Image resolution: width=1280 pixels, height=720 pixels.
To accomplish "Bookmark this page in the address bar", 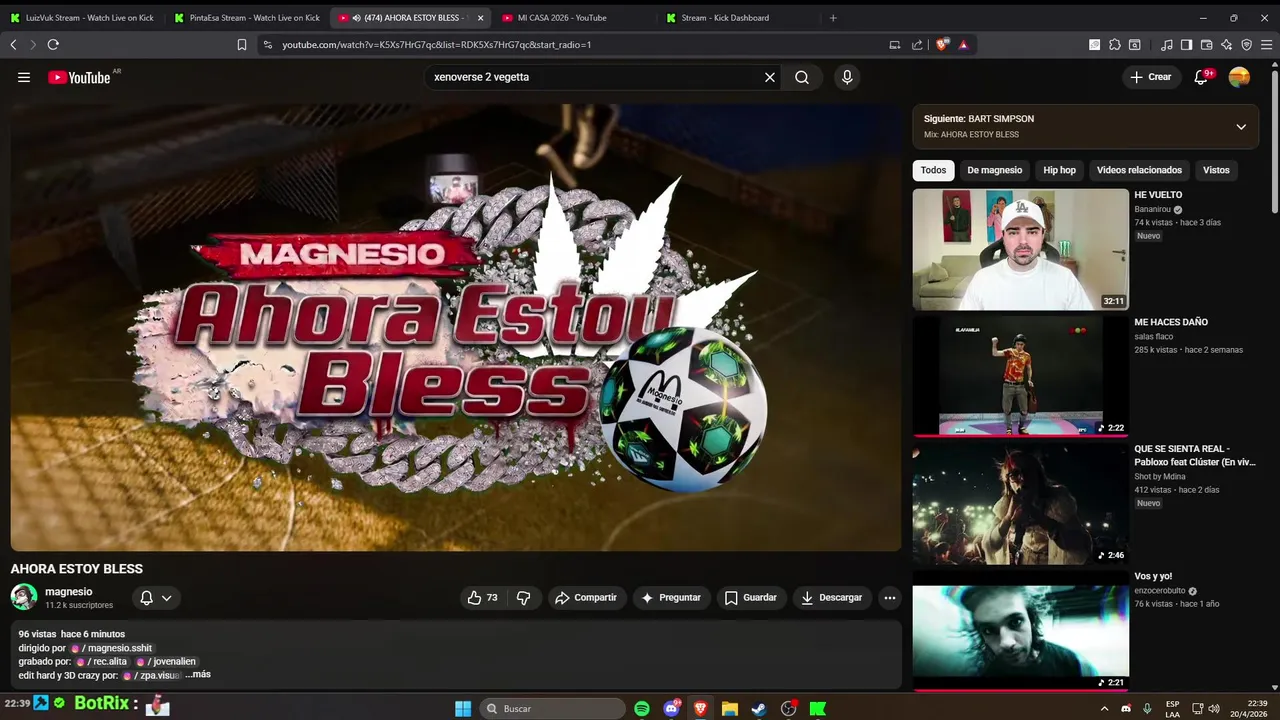I will coord(242,44).
